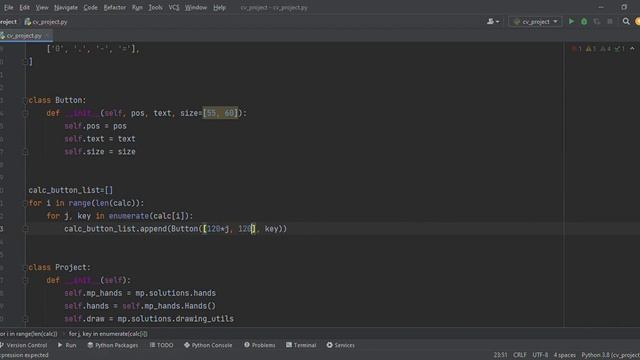Click the 'expression expected' status message
The image size is (640, 360).
24,355
